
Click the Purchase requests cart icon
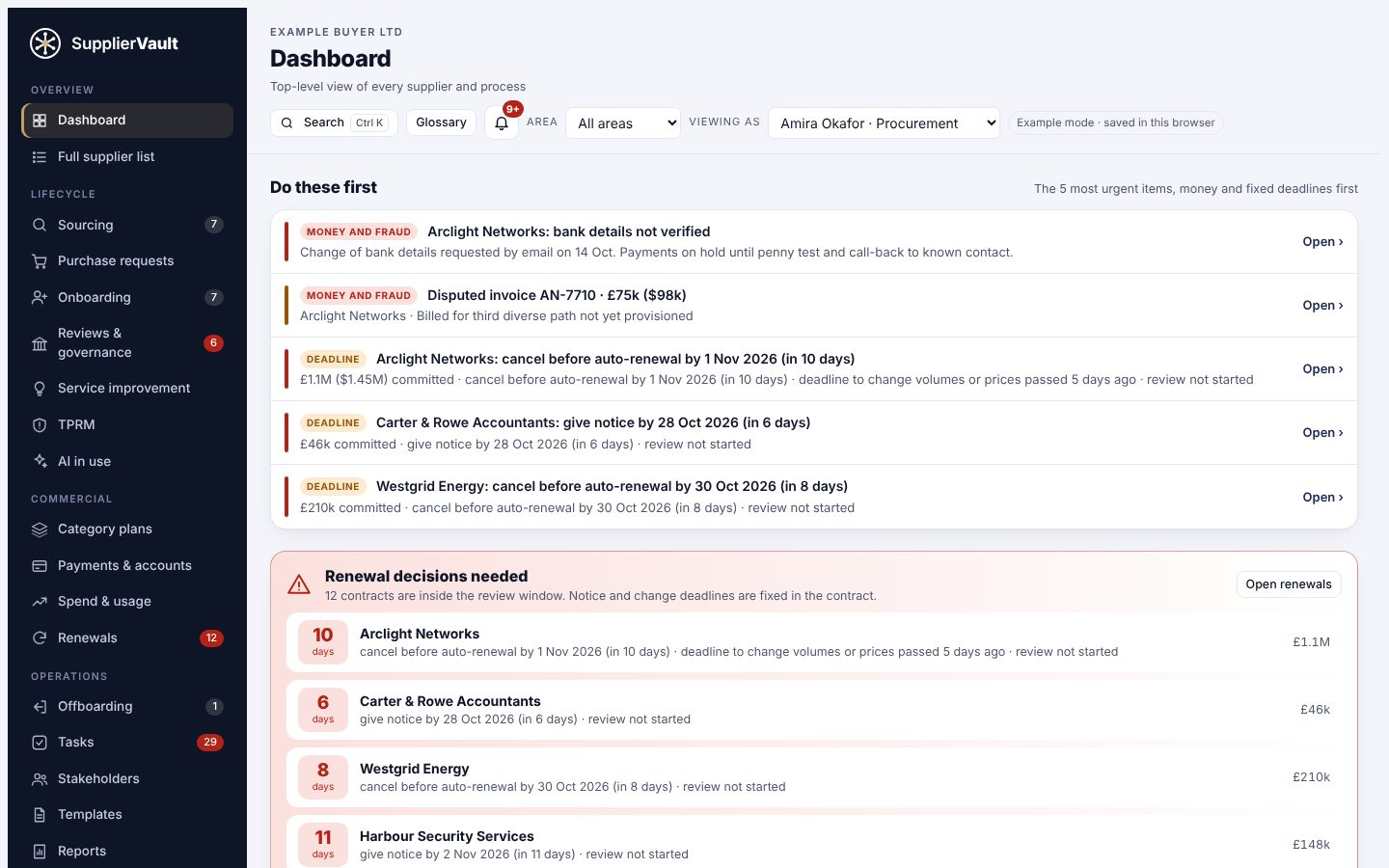tap(40, 261)
